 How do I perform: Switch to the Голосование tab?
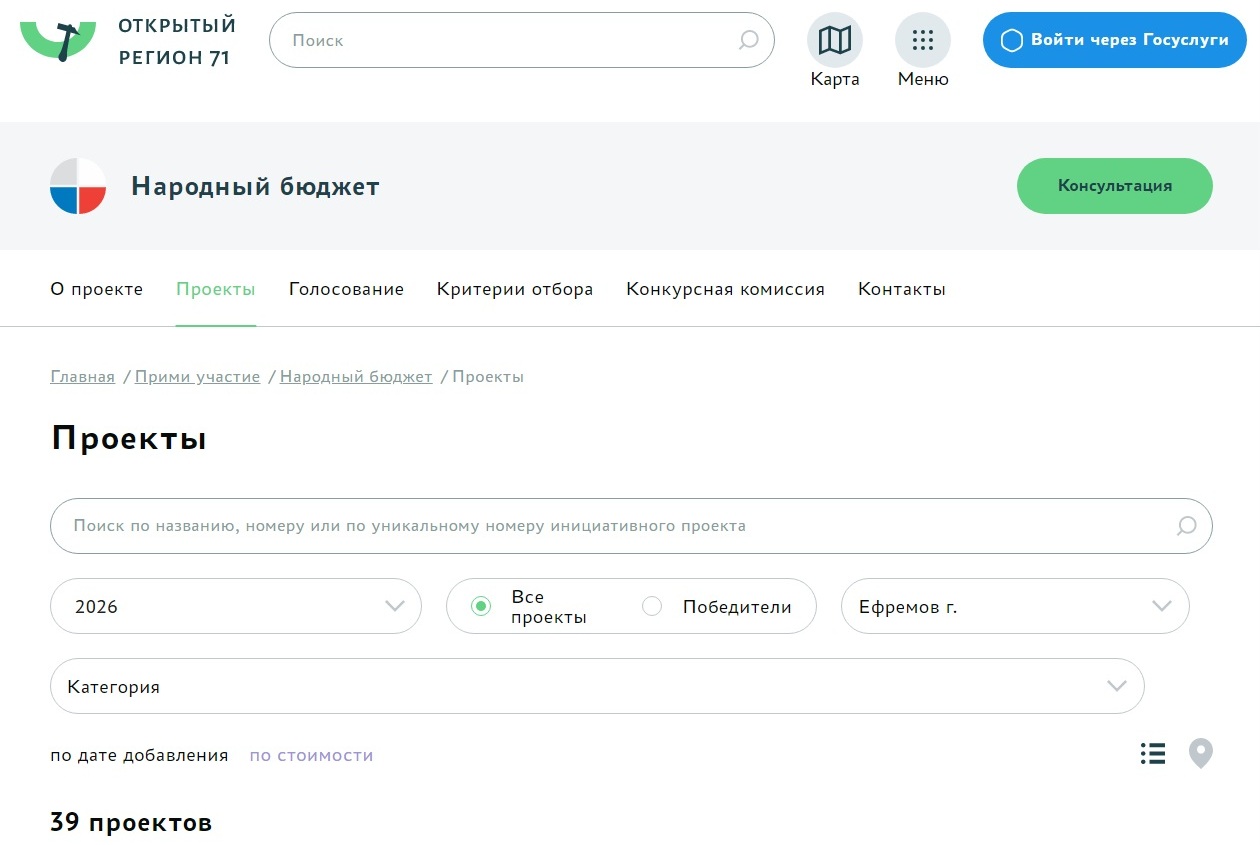[346, 289]
